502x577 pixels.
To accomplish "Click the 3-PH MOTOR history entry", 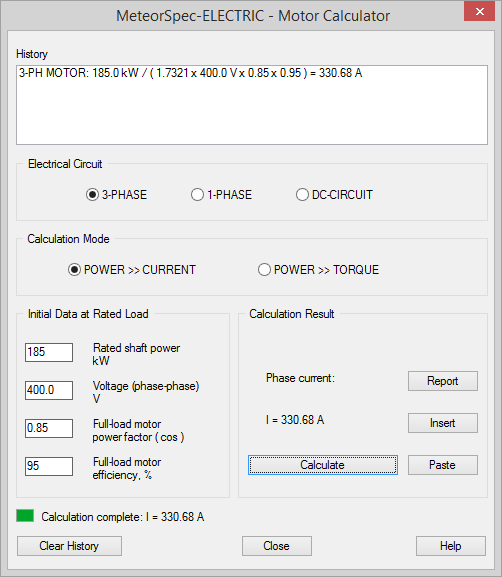I will tap(191, 73).
